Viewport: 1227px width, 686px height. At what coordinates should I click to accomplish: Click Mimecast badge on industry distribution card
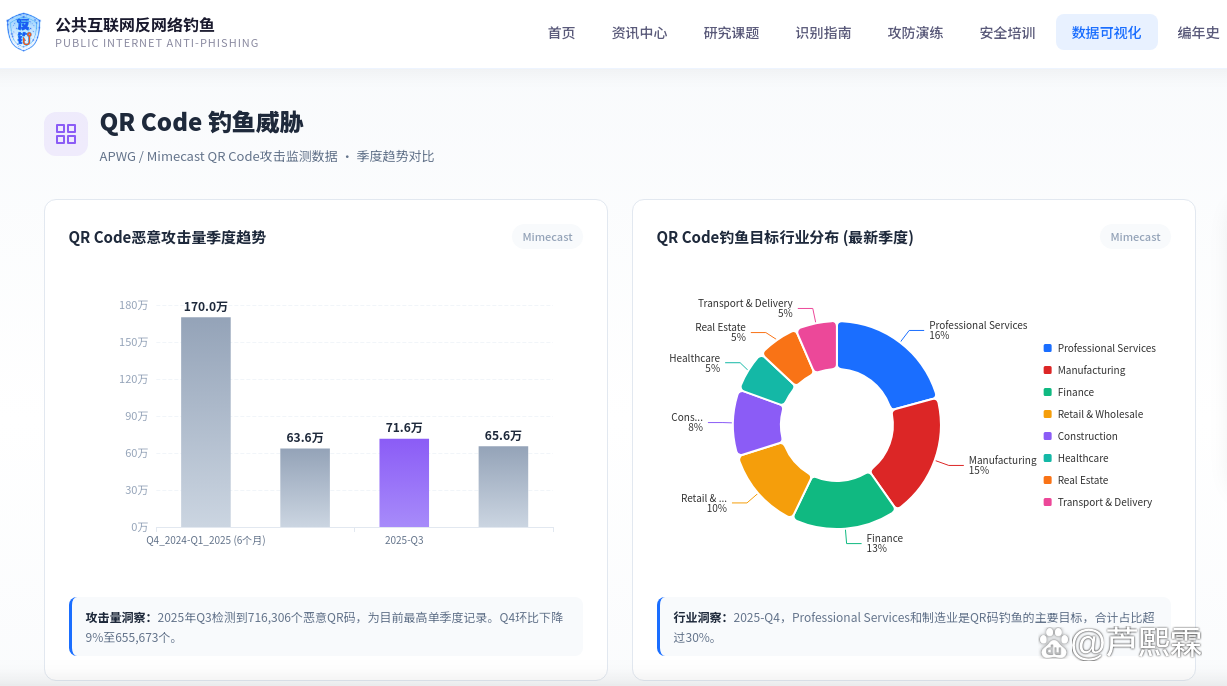pyautogui.click(x=1135, y=237)
